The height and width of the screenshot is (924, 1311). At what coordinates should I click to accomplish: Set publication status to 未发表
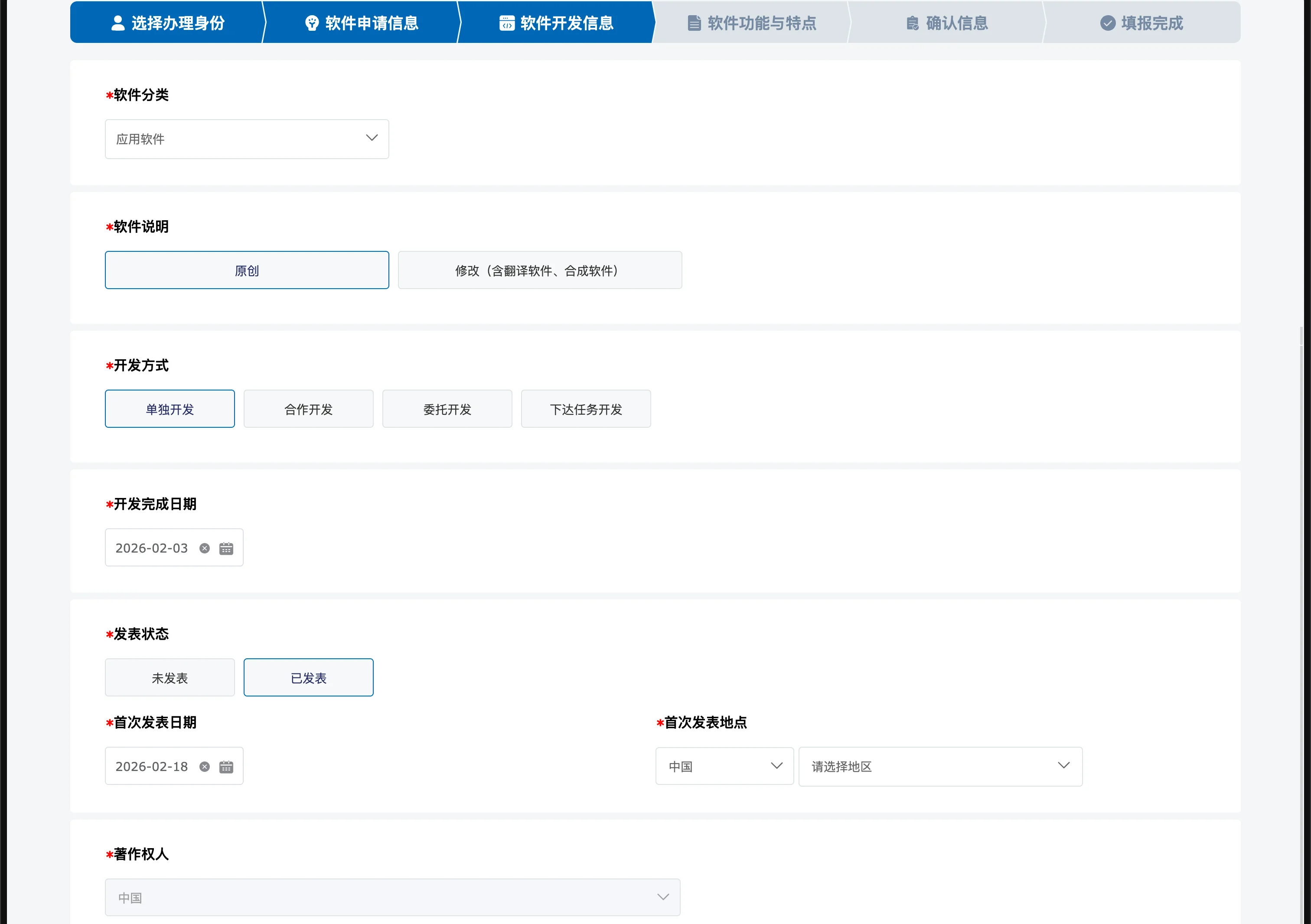coord(170,678)
